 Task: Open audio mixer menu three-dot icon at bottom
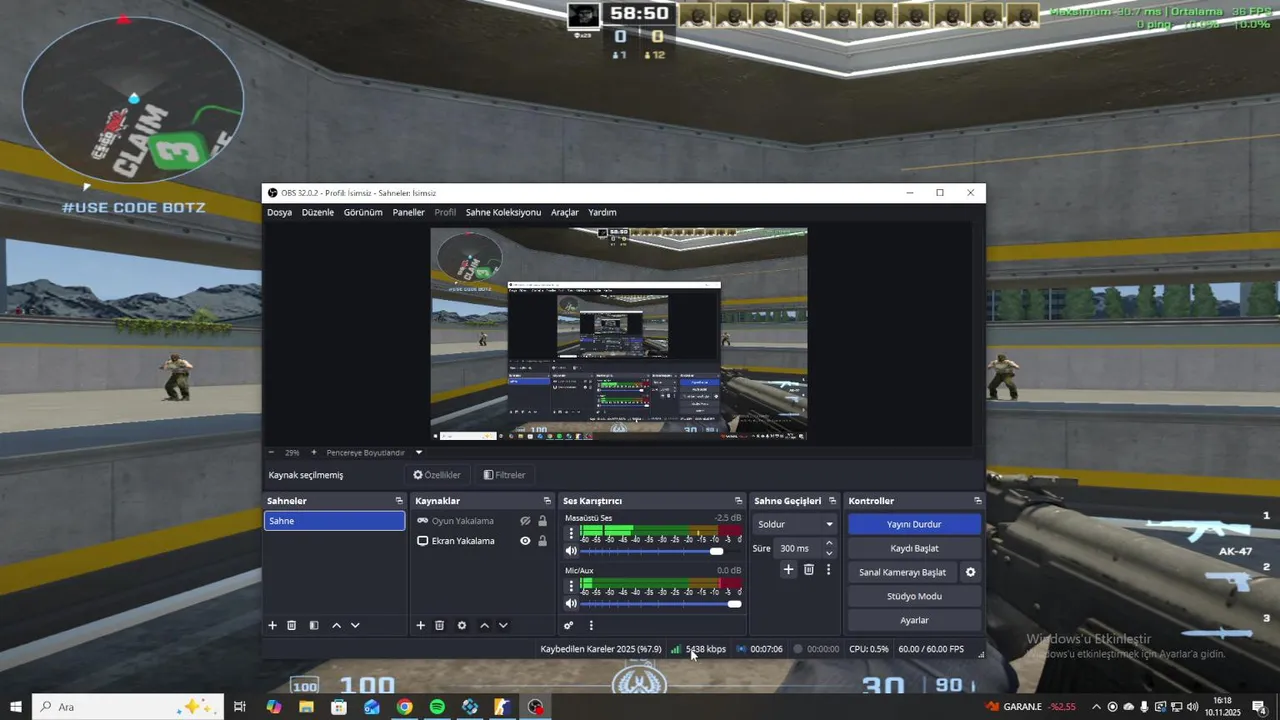591,625
